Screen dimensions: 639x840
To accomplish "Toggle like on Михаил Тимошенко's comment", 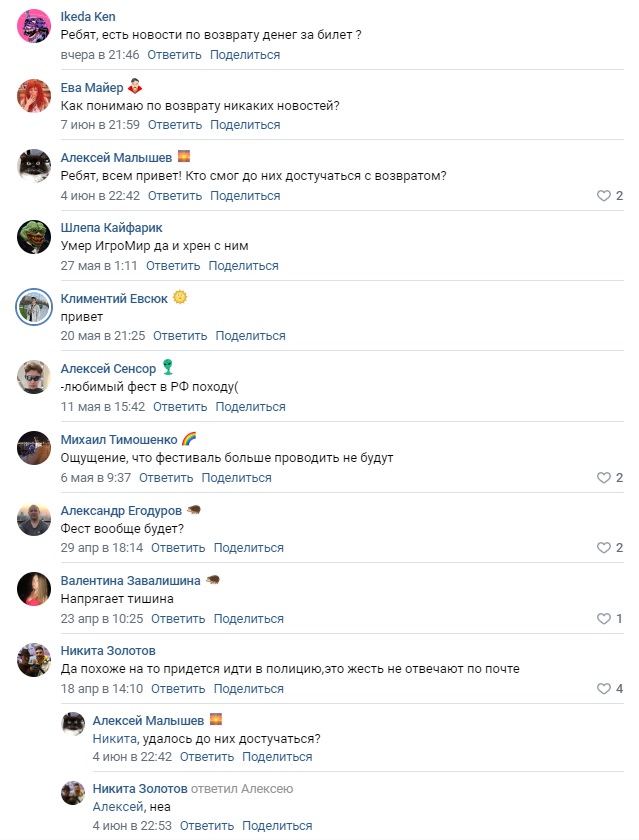I will pyautogui.click(x=604, y=478).
